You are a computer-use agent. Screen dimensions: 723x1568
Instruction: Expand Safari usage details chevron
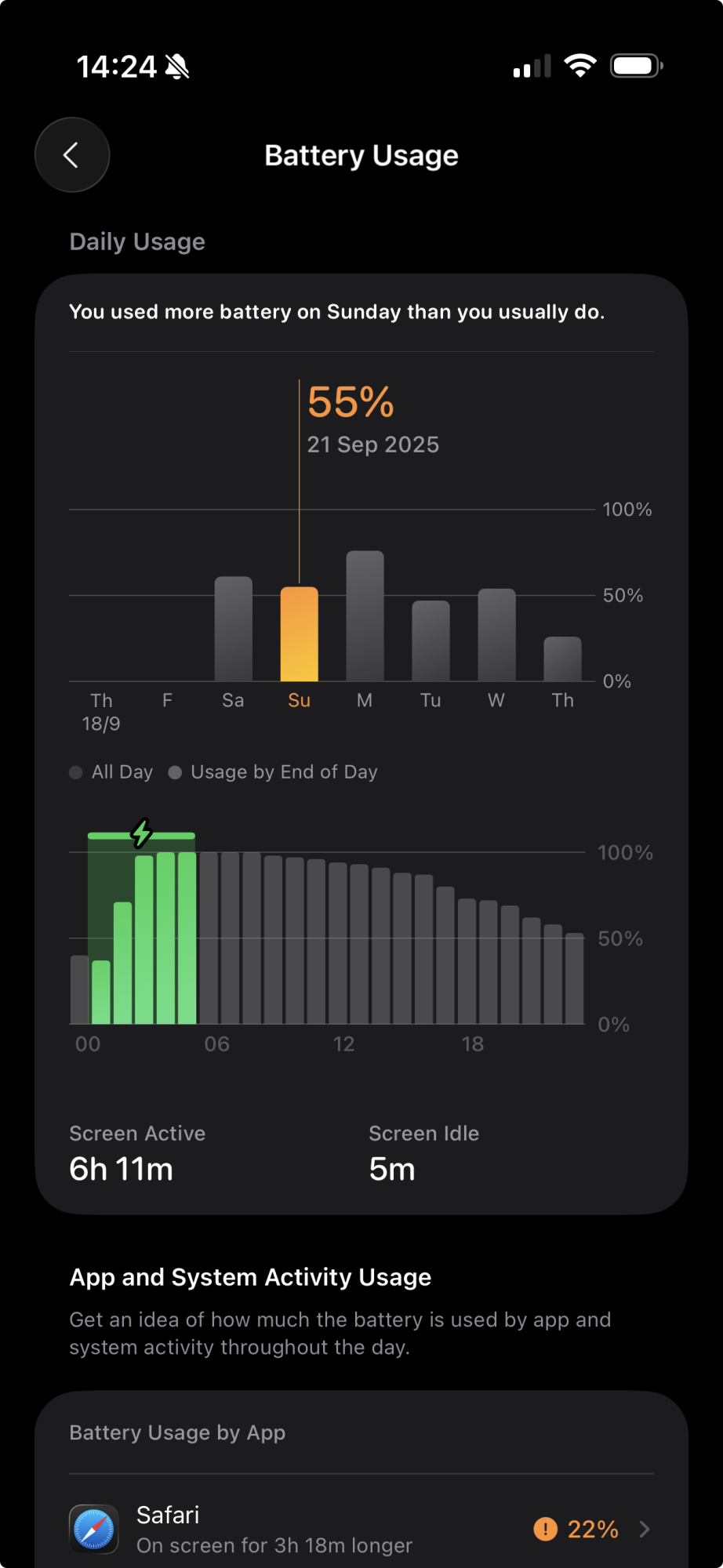(645, 1529)
